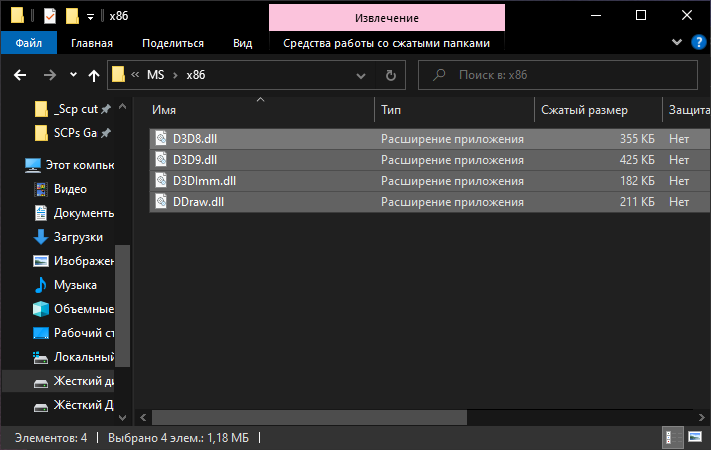Click the D3D8.dll file icon
Viewport: 711px width, 450px height.
pos(162,139)
